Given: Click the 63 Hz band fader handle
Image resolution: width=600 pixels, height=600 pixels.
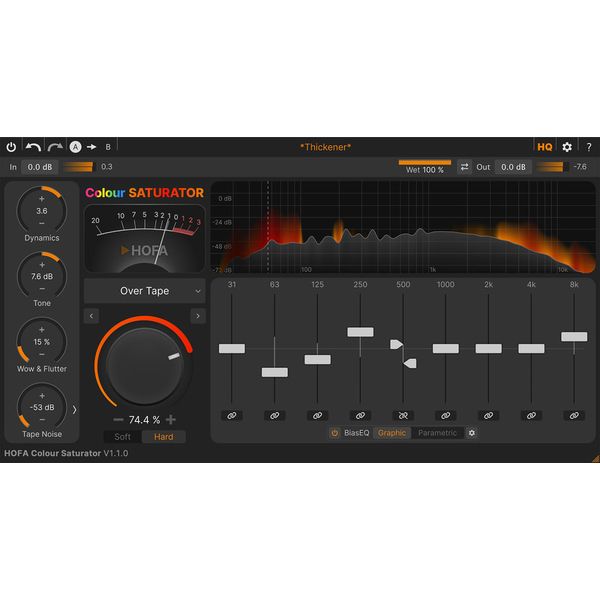Looking at the screenshot, I should pos(275,372).
